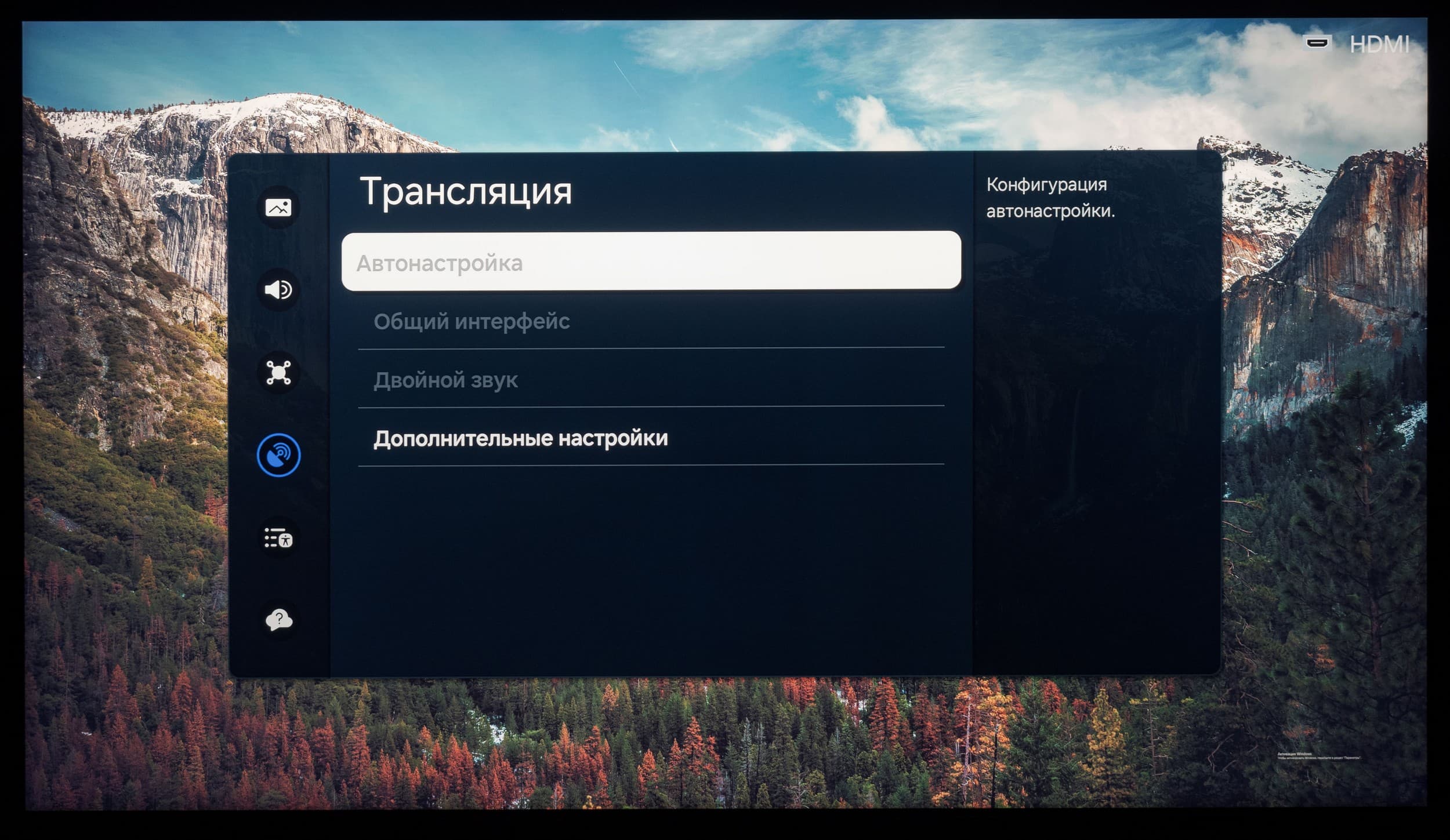Viewport: 1450px width, 840px height.
Task: Click the Активация Windows watermark title
Action: (1295, 754)
